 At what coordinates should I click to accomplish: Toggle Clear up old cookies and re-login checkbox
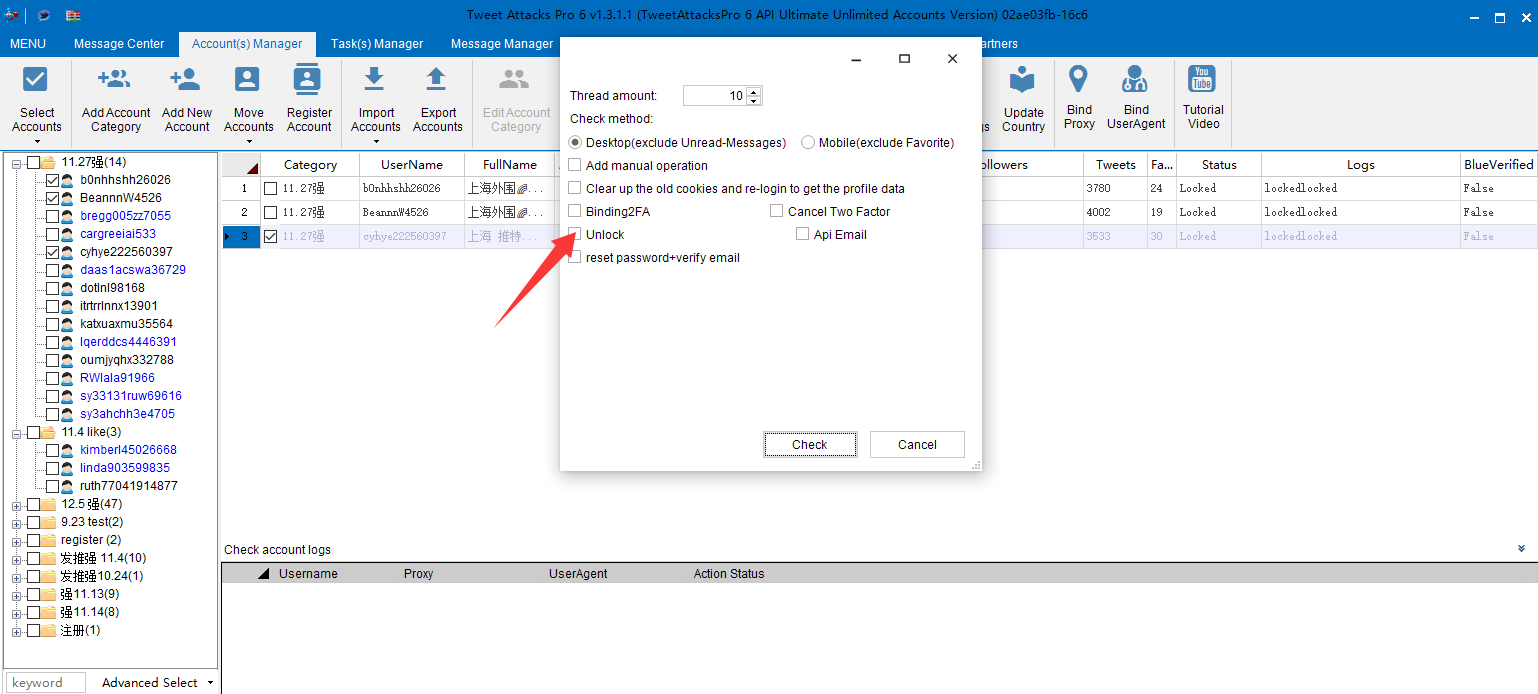pyautogui.click(x=575, y=188)
